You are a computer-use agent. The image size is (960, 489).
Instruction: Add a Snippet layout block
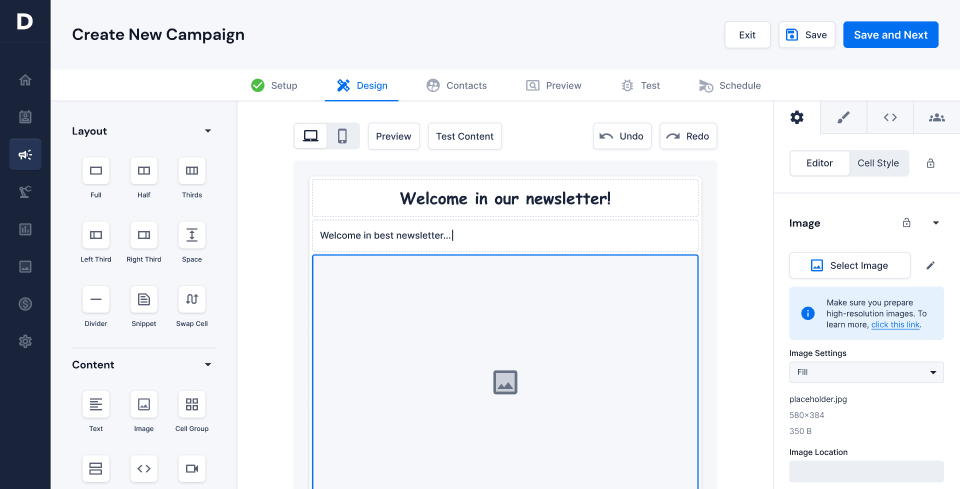[x=144, y=299]
